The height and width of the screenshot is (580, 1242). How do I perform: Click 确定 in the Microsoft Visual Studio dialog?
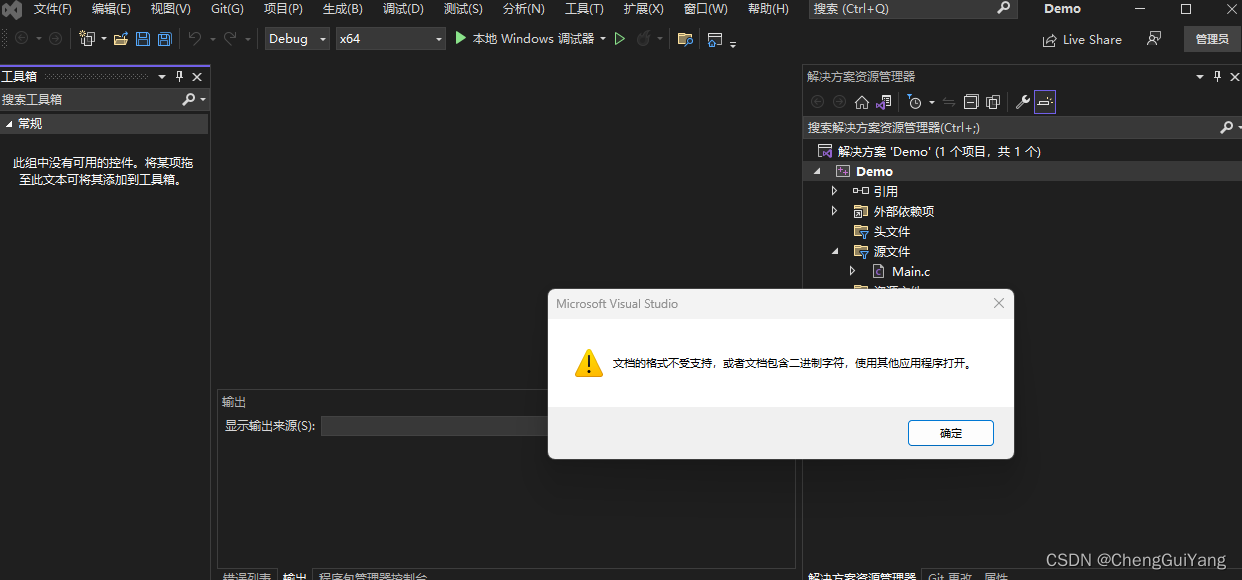[950, 433]
